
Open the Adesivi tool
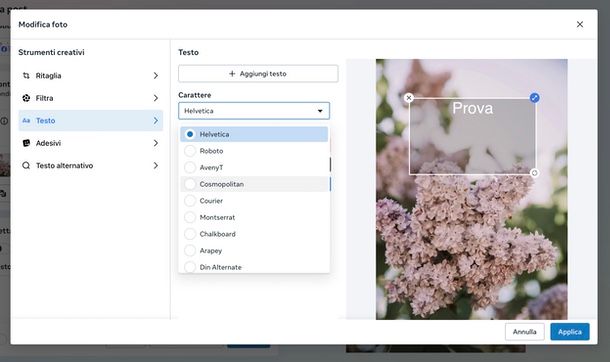click(x=91, y=143)
